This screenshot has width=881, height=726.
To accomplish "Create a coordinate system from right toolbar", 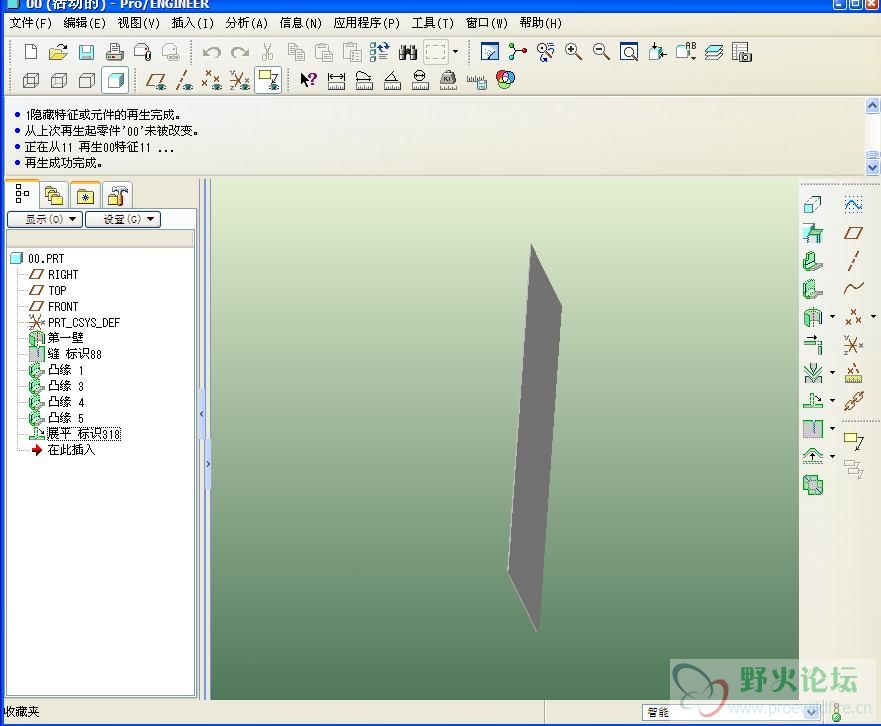I will (x=853, y=344).
